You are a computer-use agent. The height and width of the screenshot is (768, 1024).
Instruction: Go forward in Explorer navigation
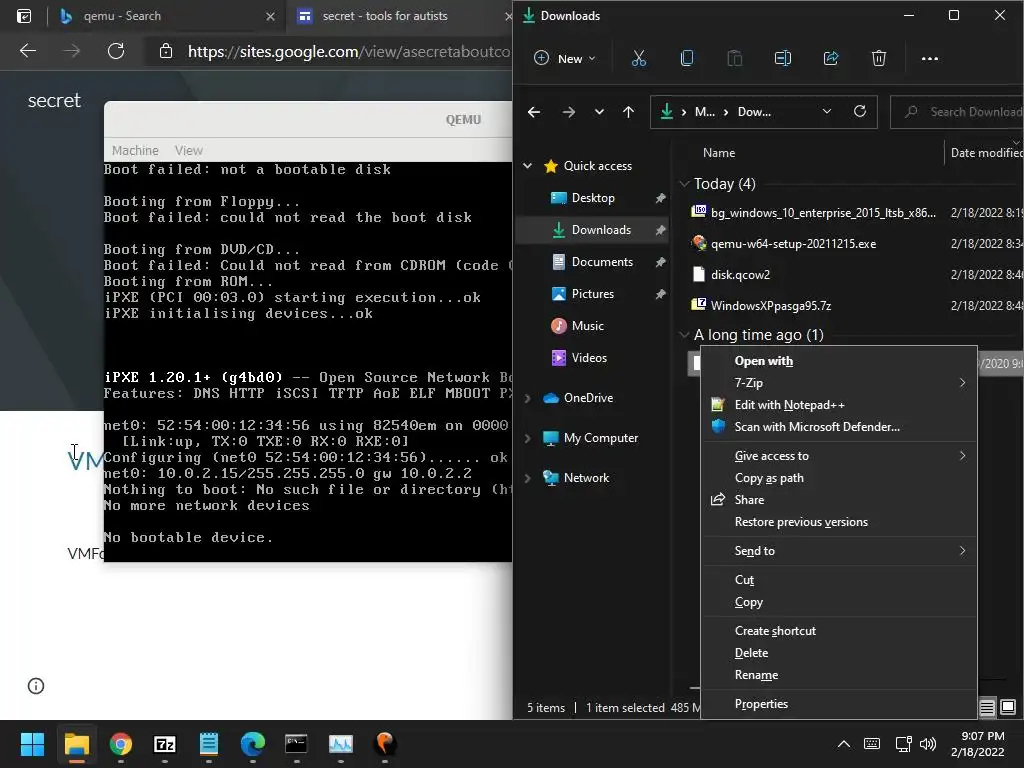(568, 112)
